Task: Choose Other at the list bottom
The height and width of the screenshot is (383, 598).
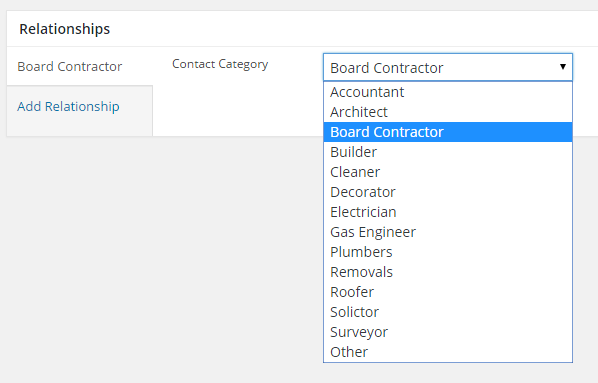Action: [448, 352]
